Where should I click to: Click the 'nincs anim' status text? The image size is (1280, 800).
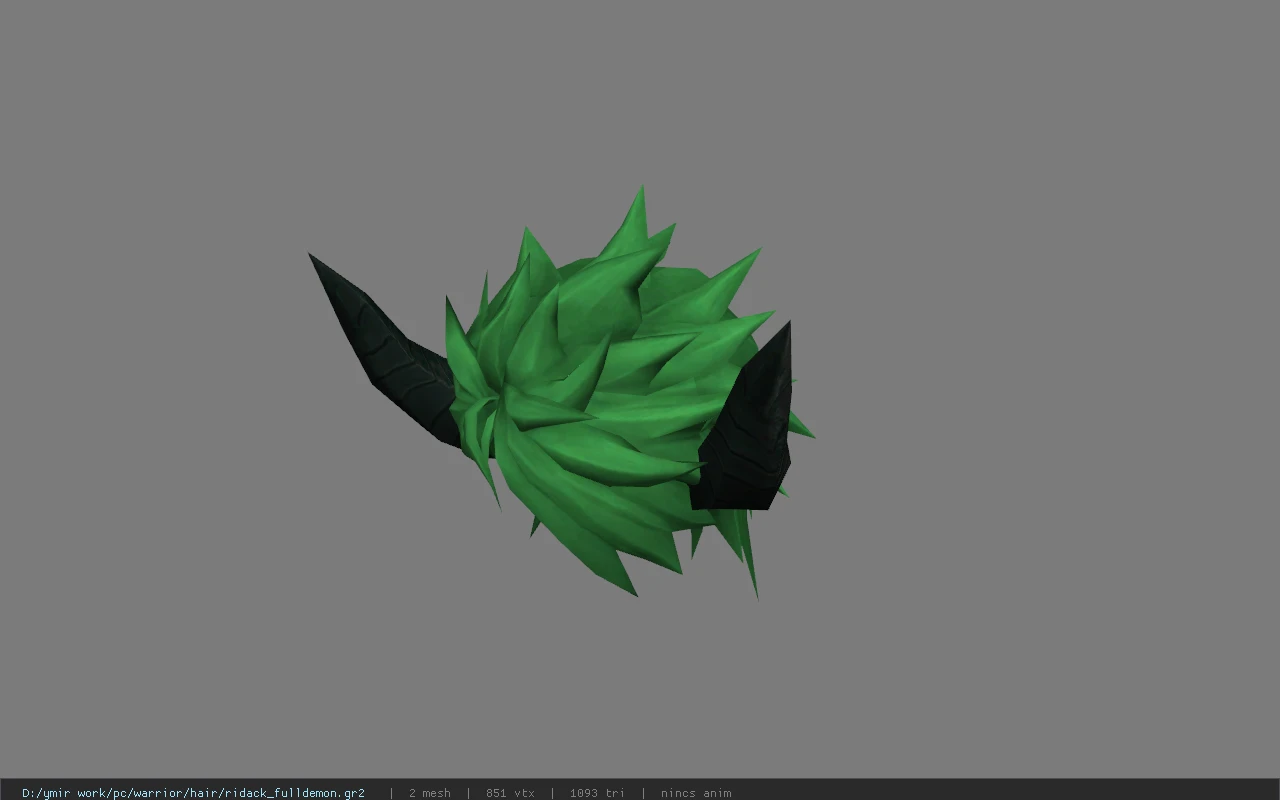tap(696, 793)
